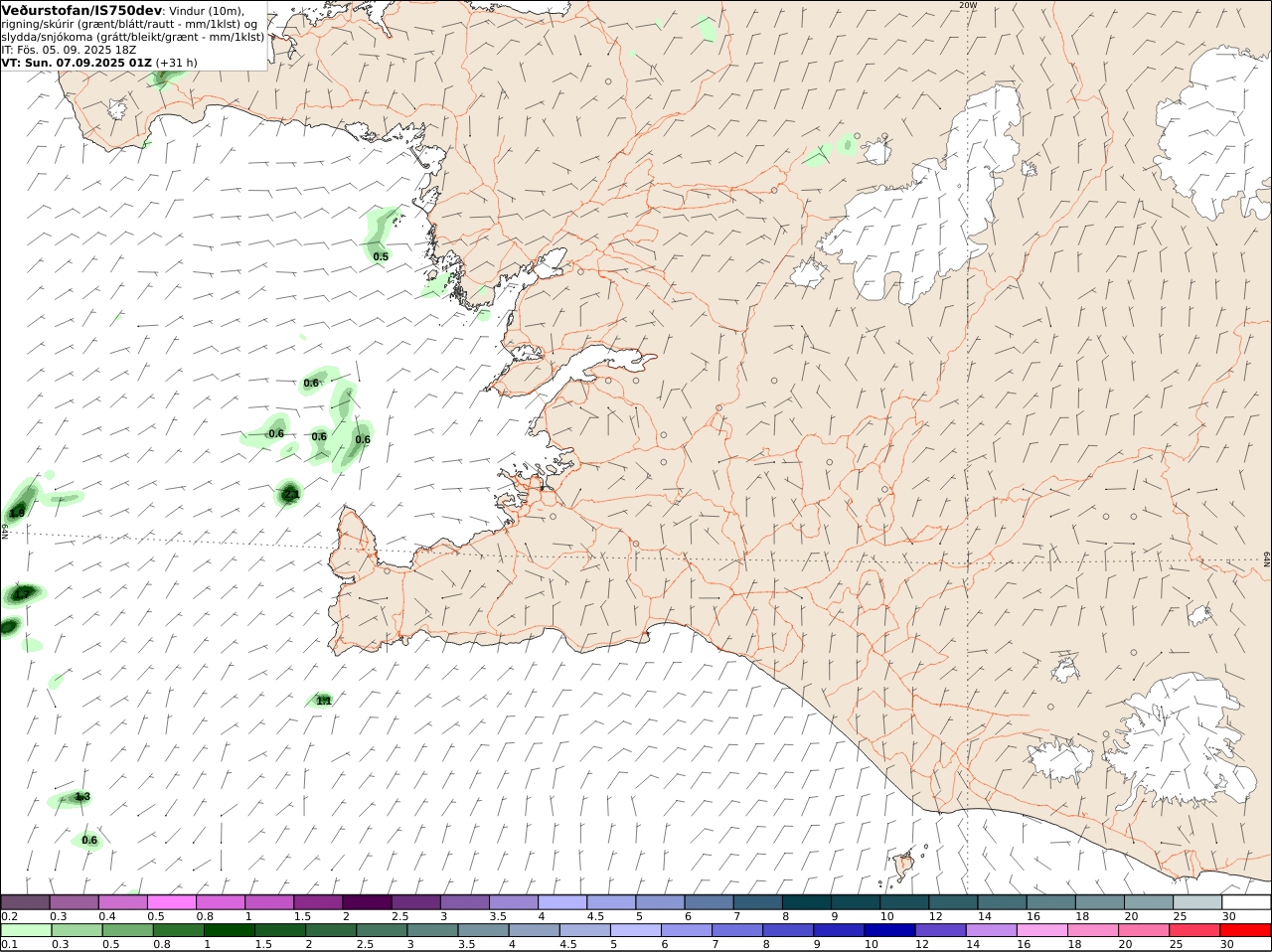
Task: Pick the royal blue 9–10 rain swatch
Action: [x=840, y=930]
